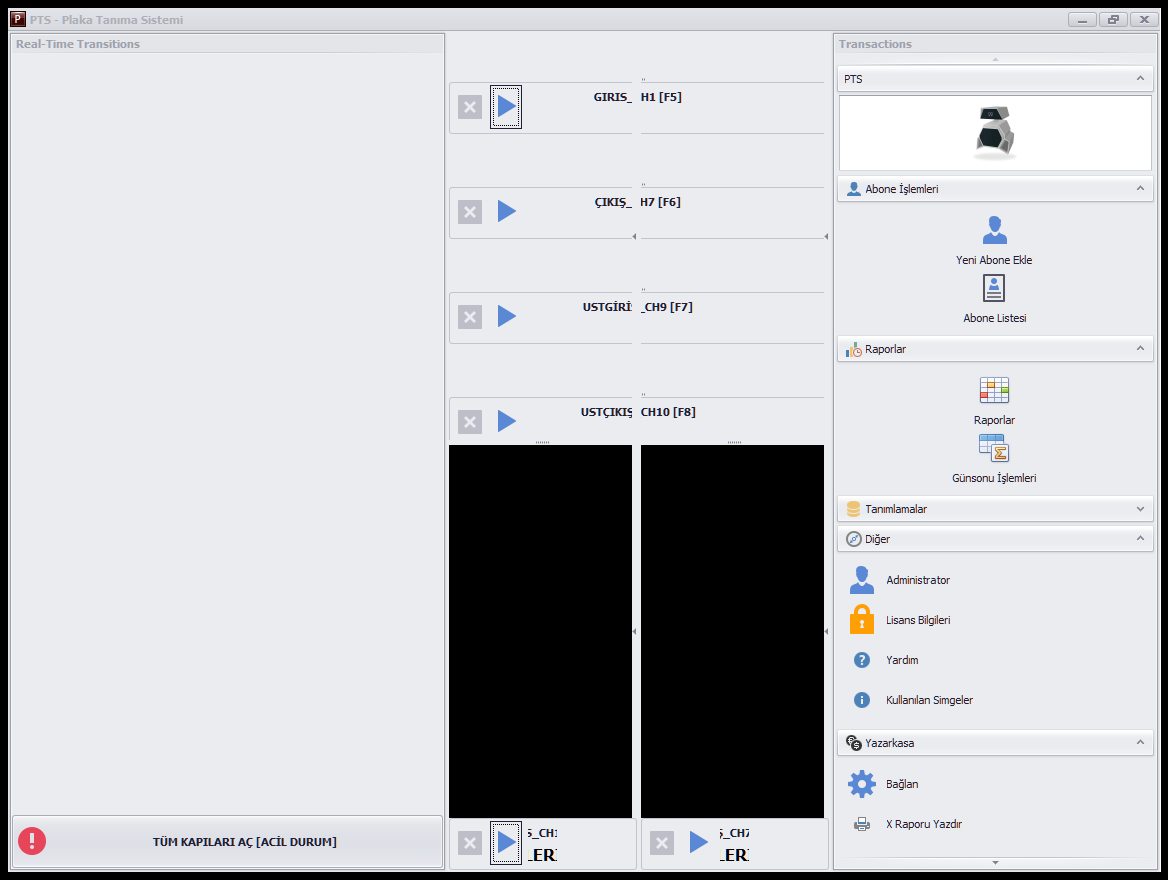This screenshot has width=1168, height=880.
Task: Click the Bağlan gear icon
Action: [862, 784]
